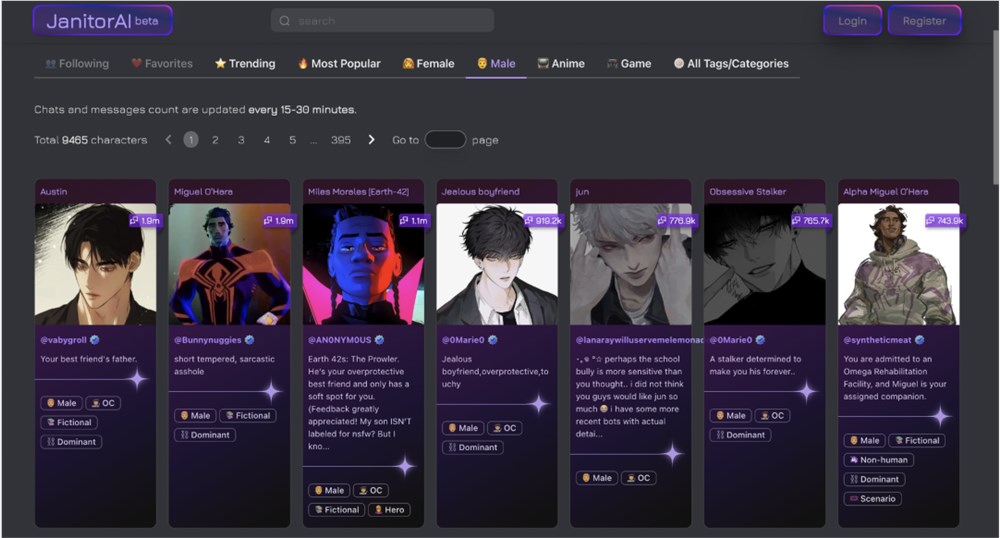The image size is (1000, 538).
Task: Go to page 2
Action: pyautogui.click(x=215, y=140)
